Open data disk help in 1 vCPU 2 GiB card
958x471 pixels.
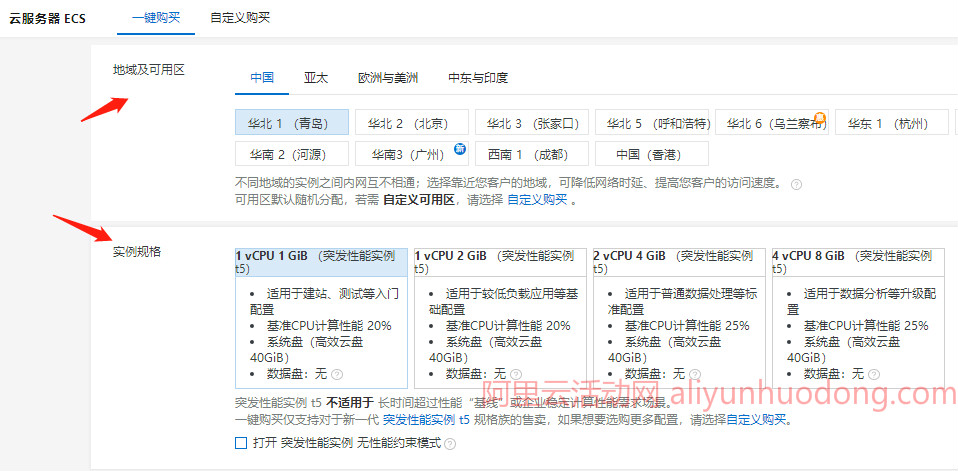coord(516,374)
